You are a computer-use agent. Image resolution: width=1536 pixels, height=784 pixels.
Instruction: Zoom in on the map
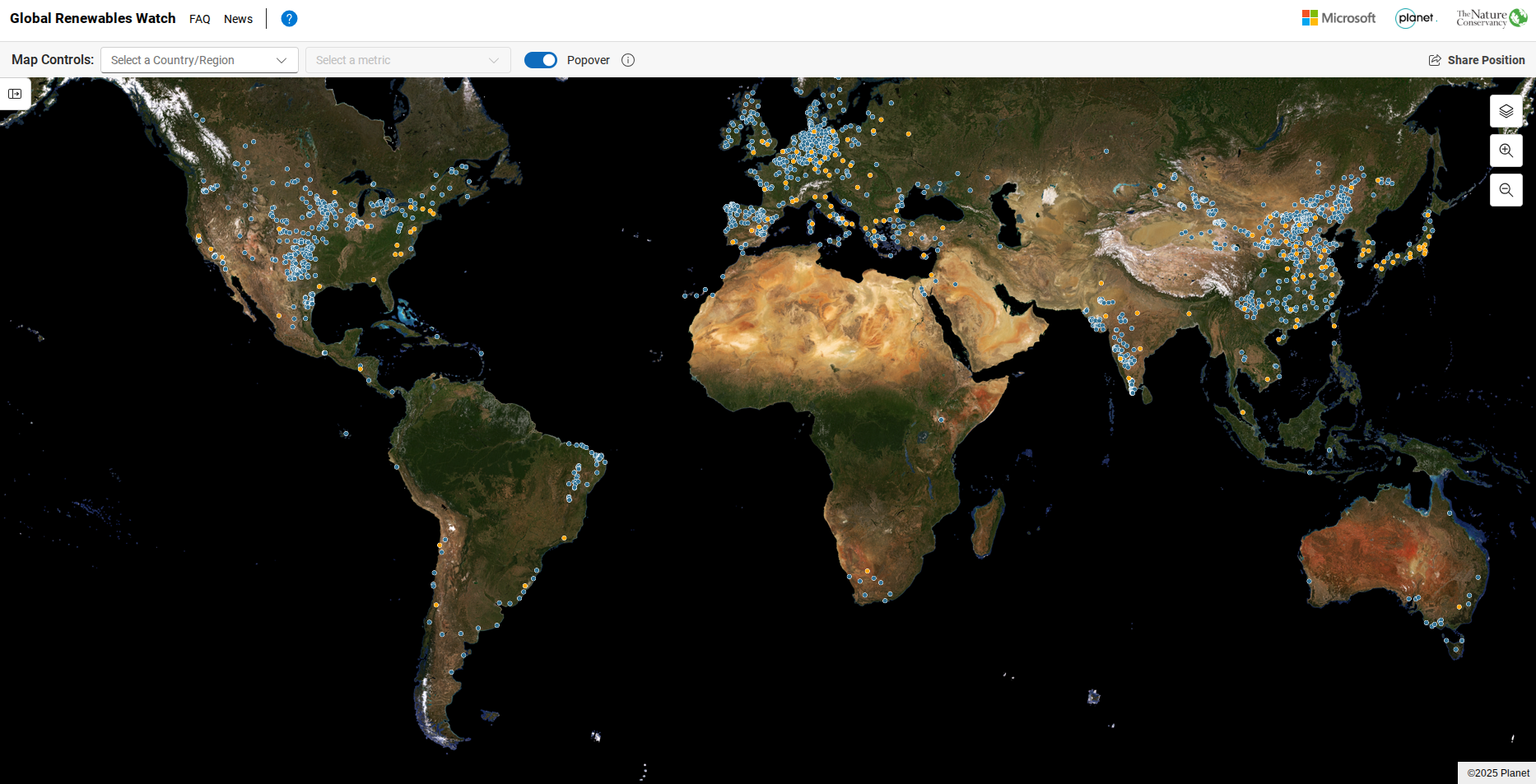tap(1506, 150)
